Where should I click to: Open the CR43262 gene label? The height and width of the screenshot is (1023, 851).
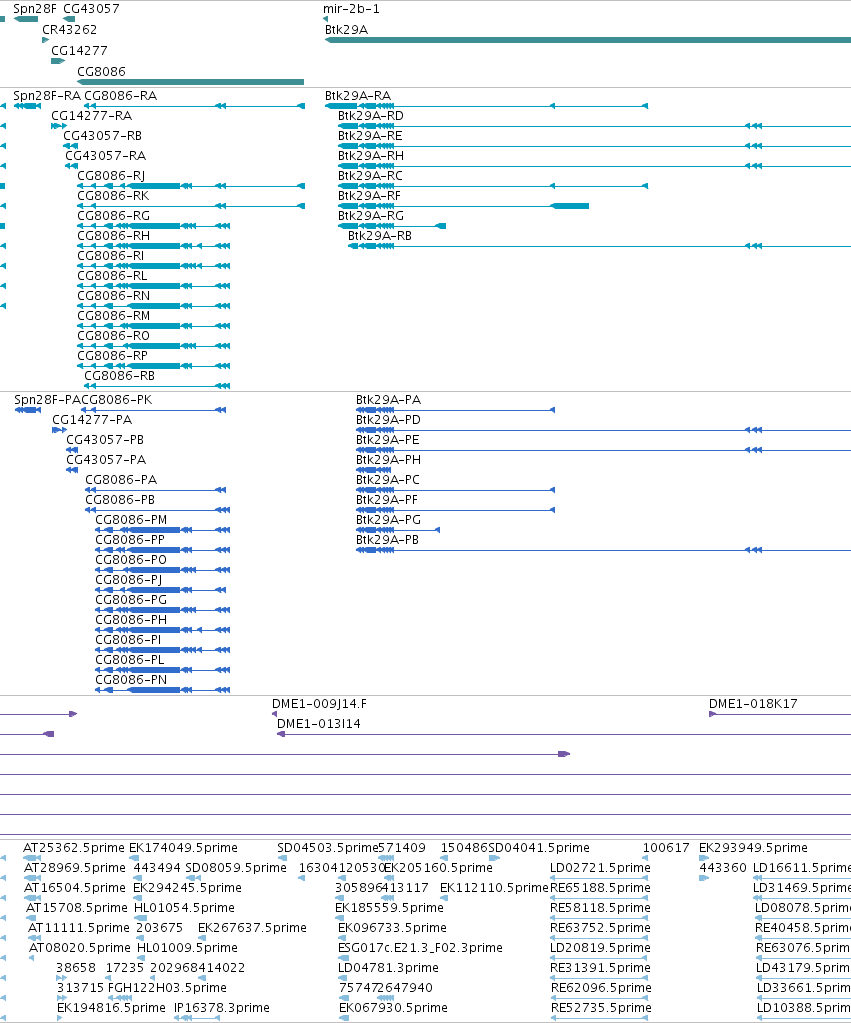tap(69, 30)
